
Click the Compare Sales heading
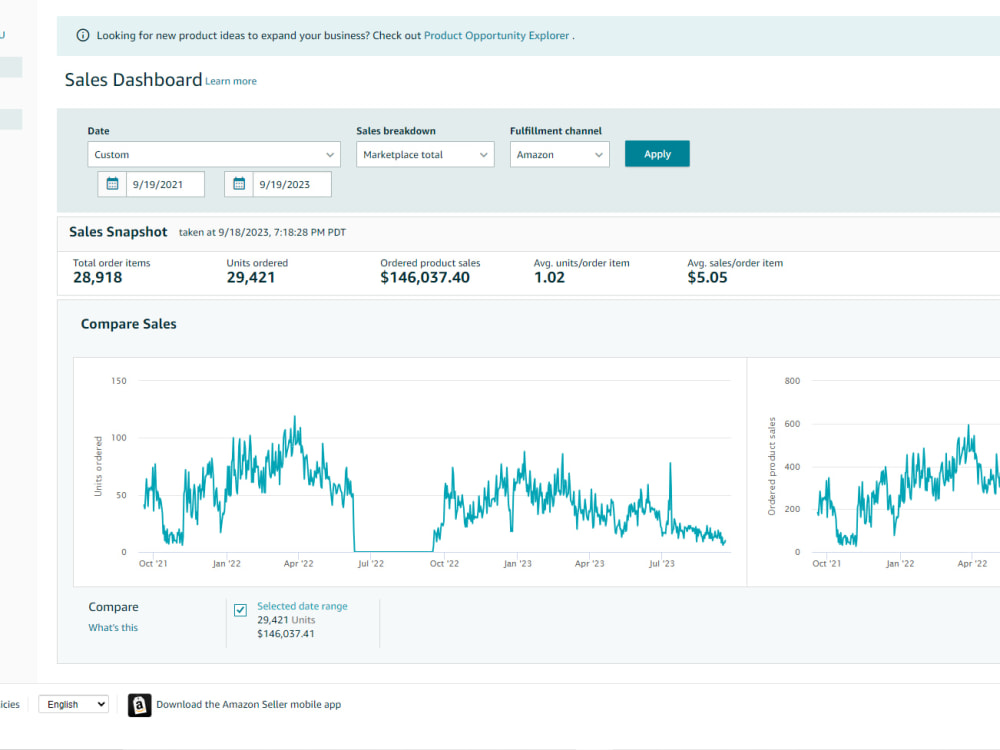tap(128, 324)
